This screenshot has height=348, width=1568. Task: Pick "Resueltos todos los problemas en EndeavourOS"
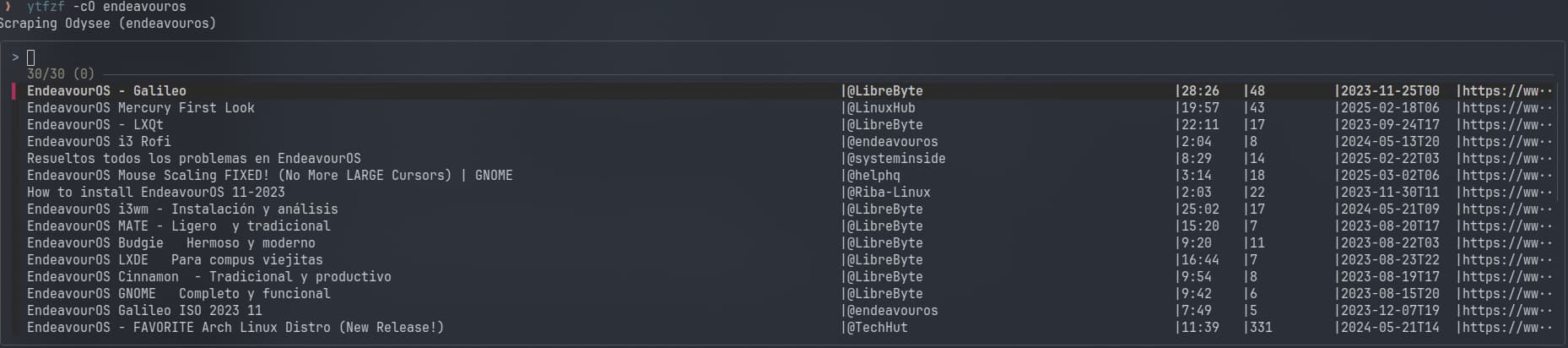(193, 159)
